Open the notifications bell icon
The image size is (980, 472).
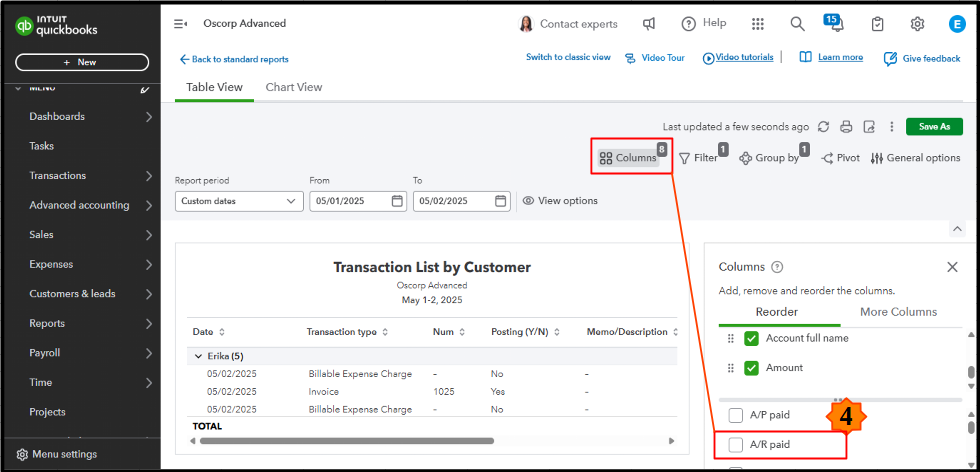[x=832, y=24]
